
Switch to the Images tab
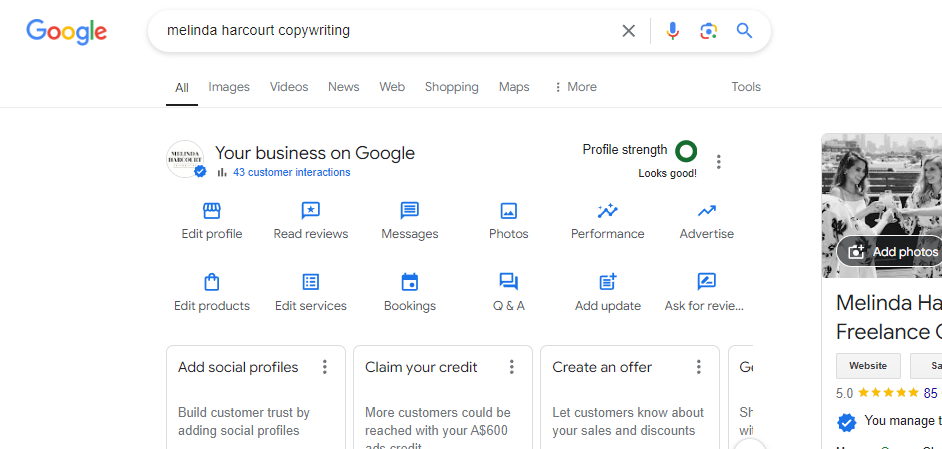(229, 87)
